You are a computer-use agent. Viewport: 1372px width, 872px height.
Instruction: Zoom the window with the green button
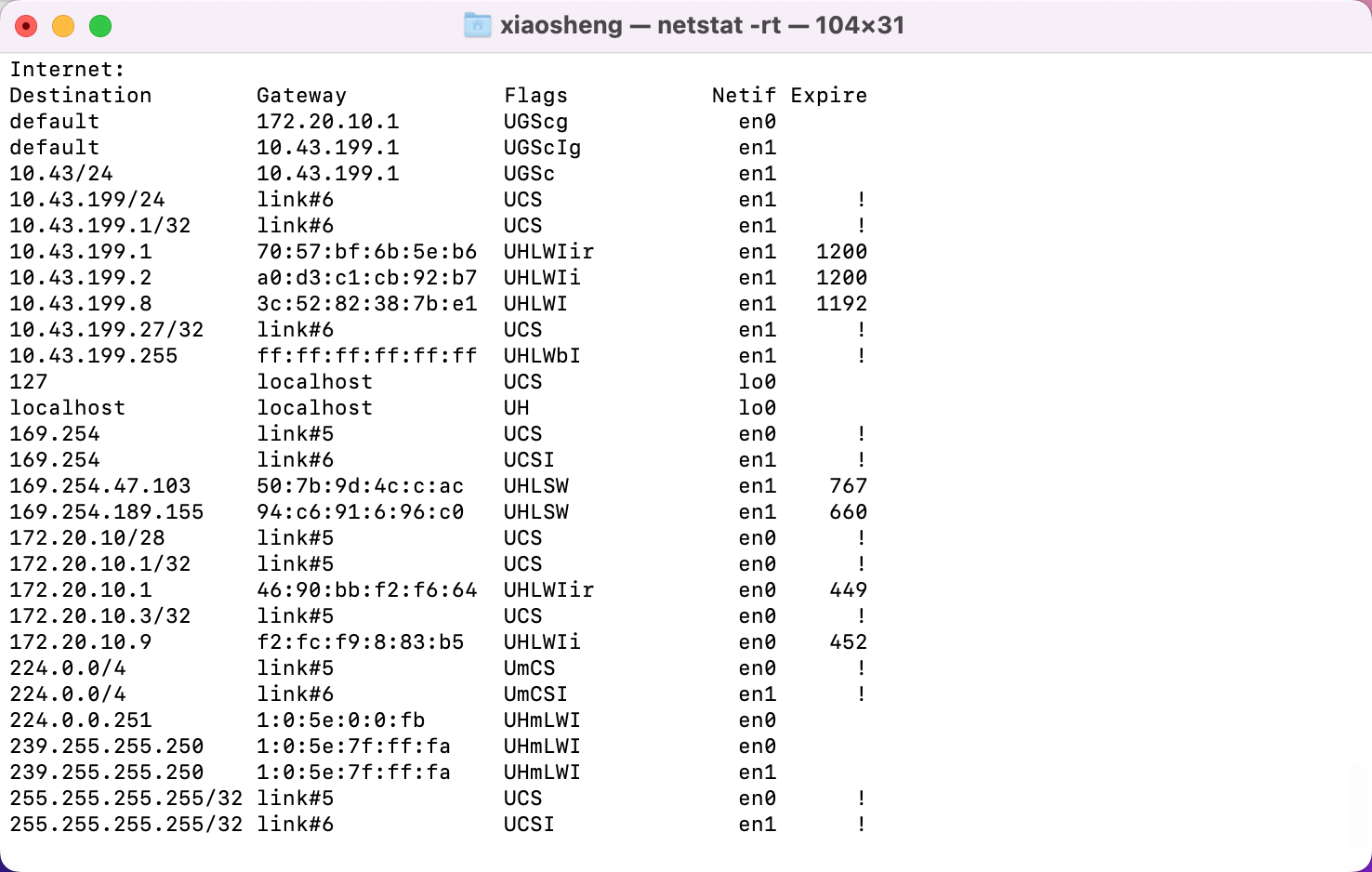tap(100, 26)
